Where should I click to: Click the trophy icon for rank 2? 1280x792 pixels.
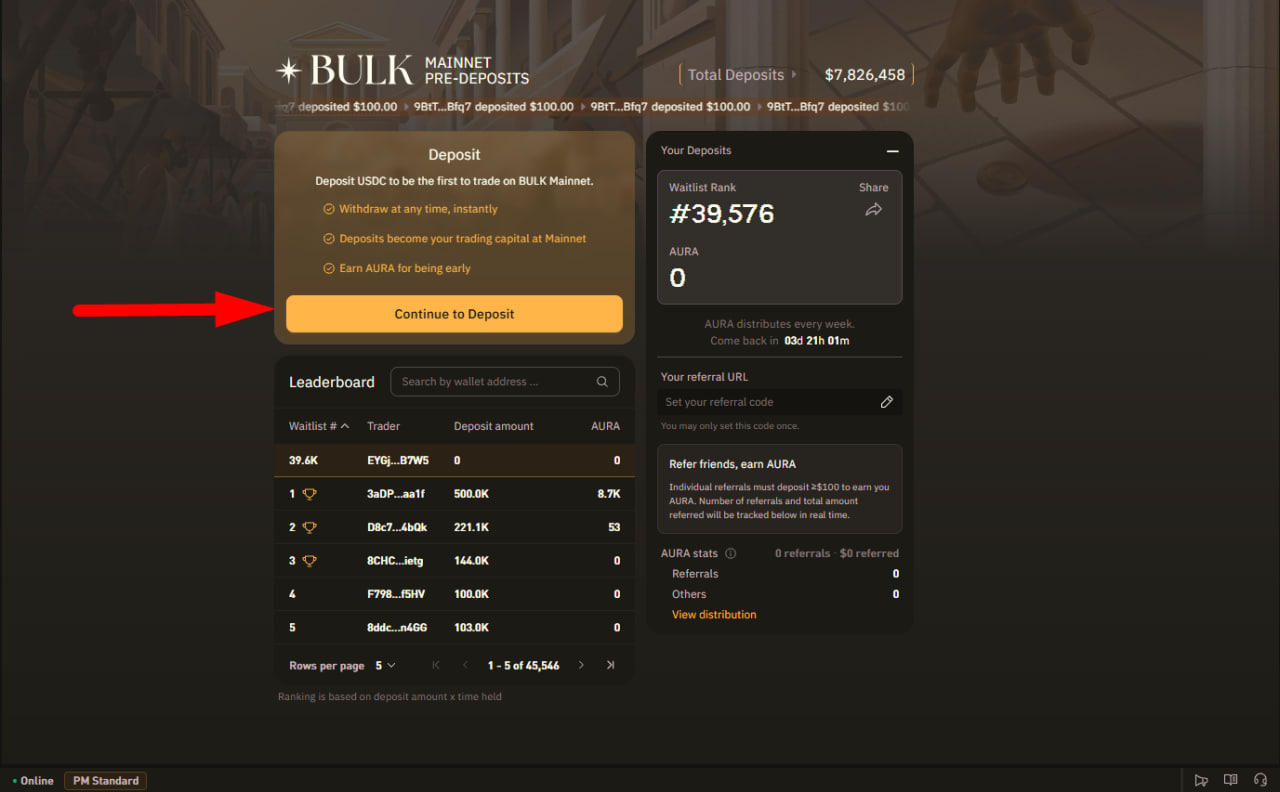(x=310, y=527)
